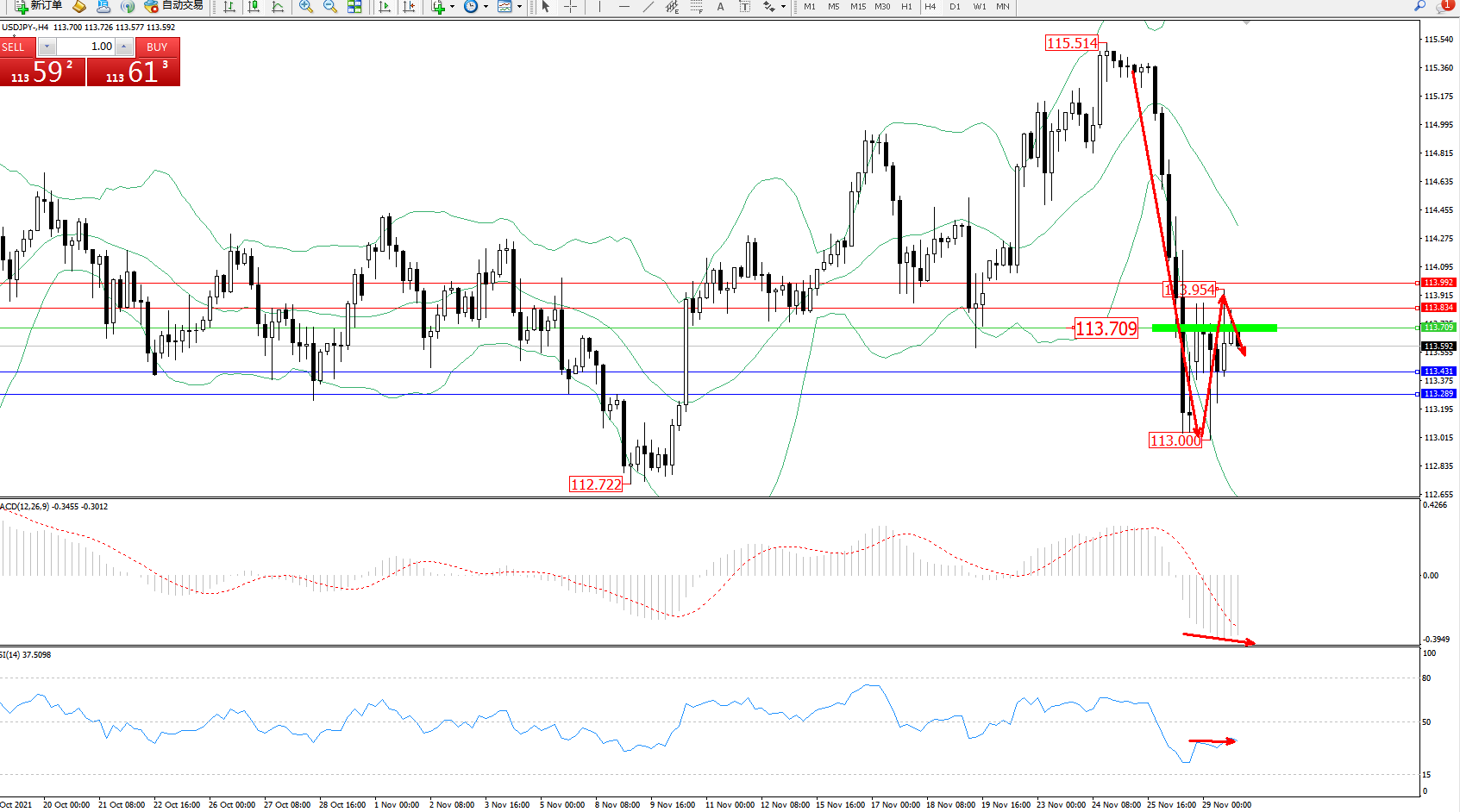Image resolution: width=1460 pixels, height=812 pixels.
Task: Select the trendline drawing tool
Action: pyautogui.click(x=649, y=7)
